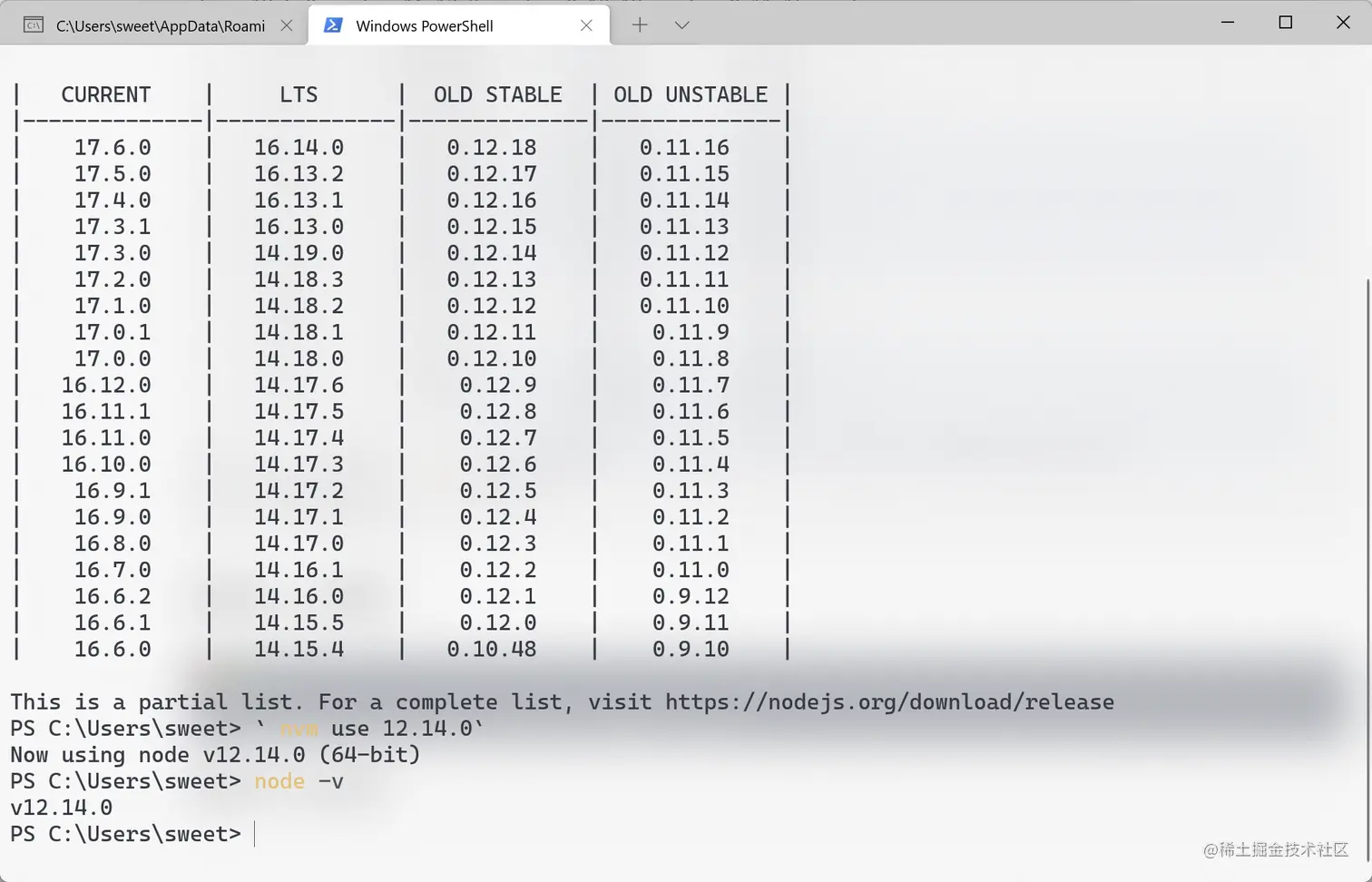Click version 16.14.0 in LTS column

click(299, 147)
